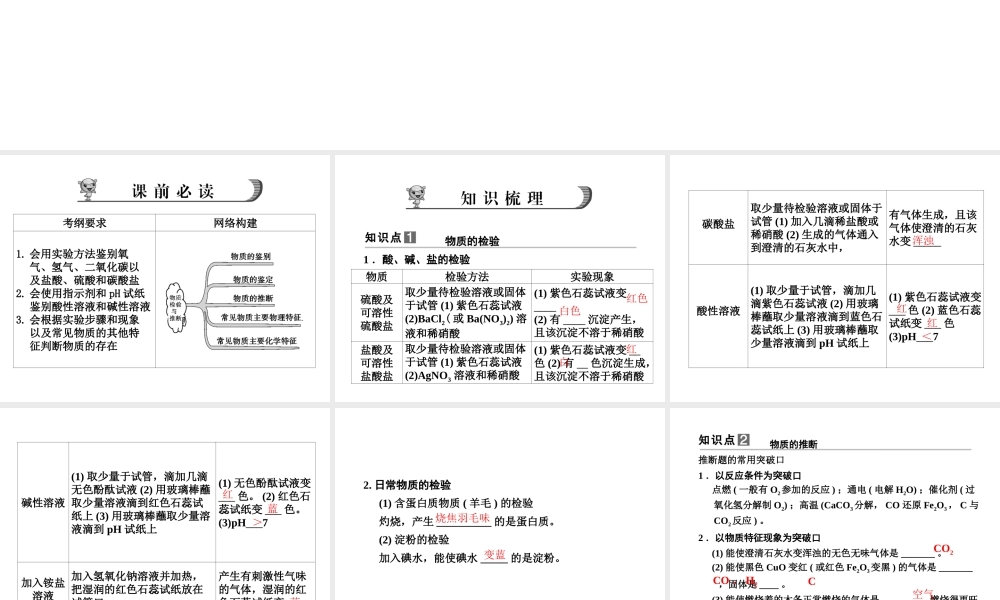Click mind map branch 物质的推断

coord(253,298)
